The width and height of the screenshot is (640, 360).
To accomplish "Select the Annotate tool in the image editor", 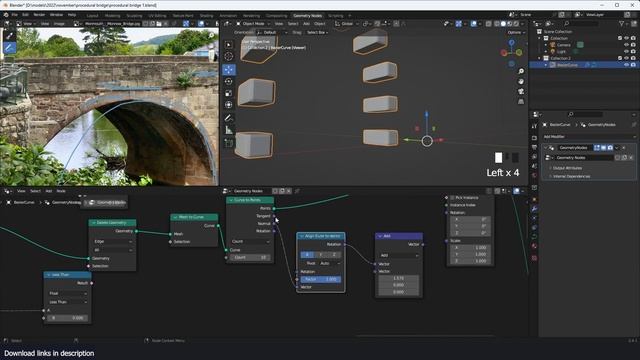I will click(9, 48).
